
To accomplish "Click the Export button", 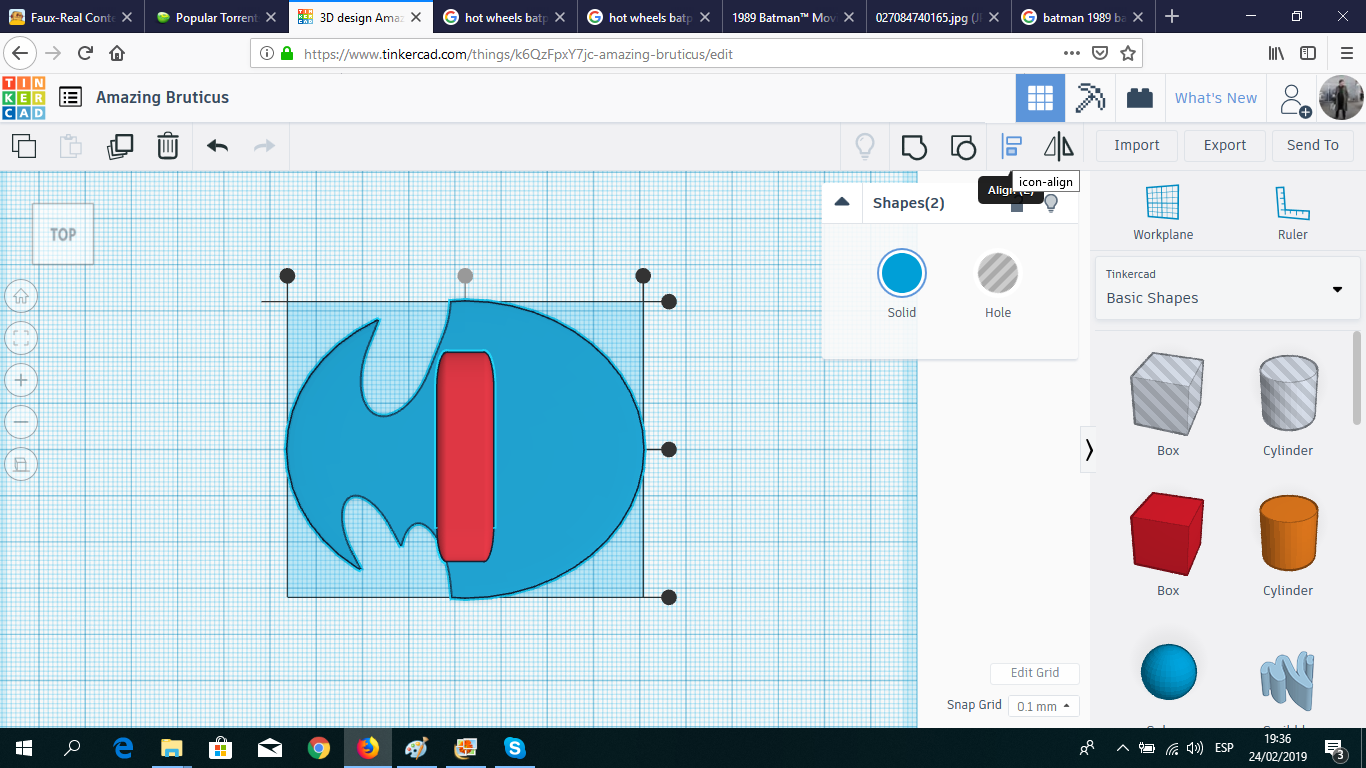I will (x=1225, y=145).
